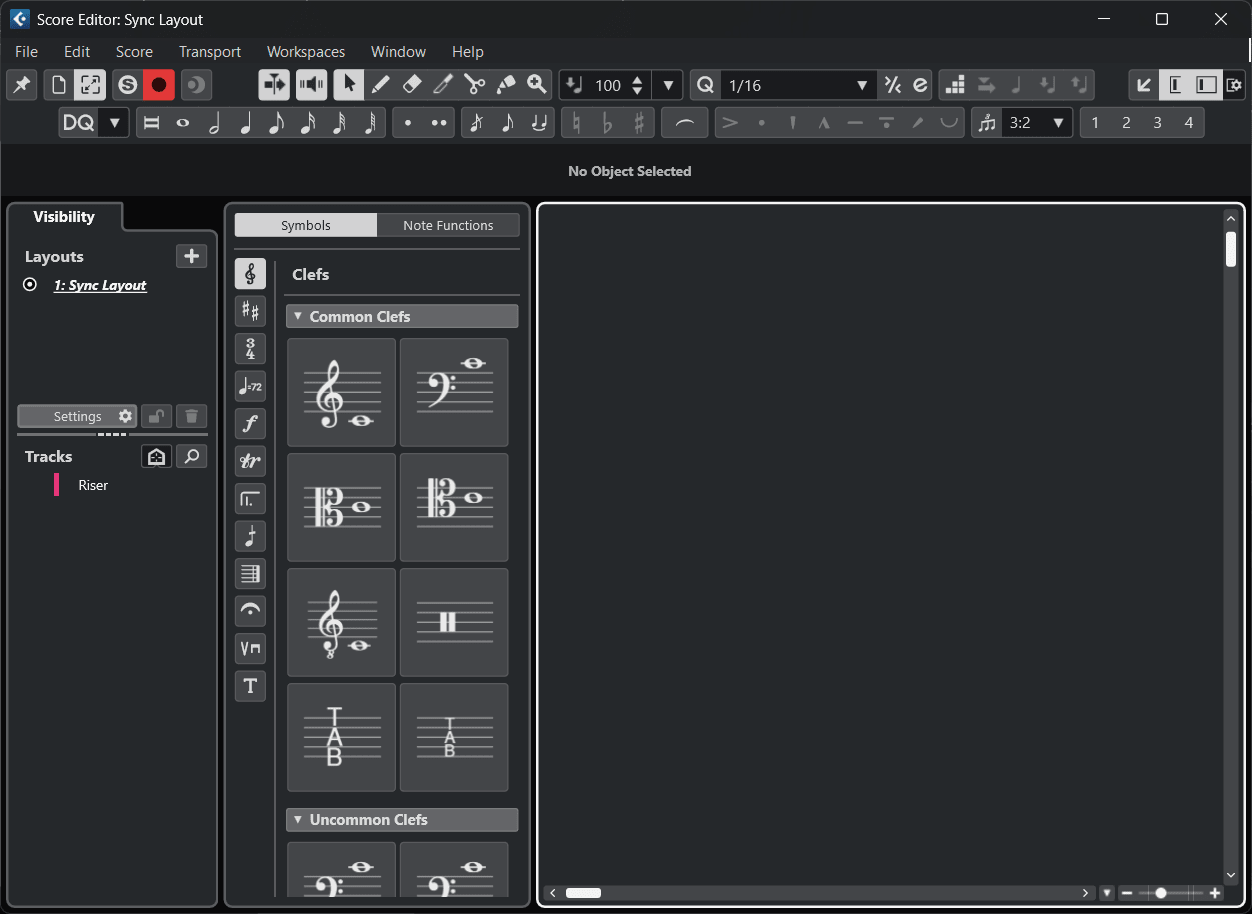This screenshot has height=914, width=1252.
Task: Select the Sync Layout radio button
Action: tap(30, 285)
